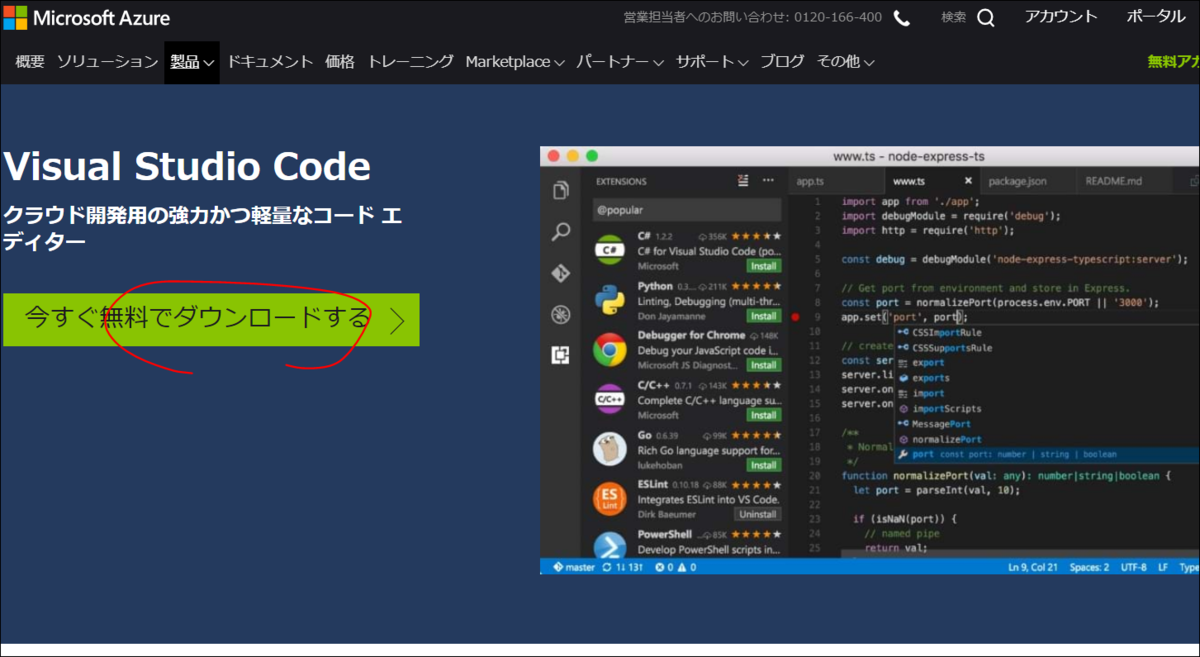This screenshot has width=1200, height=657.
Task: Click the VS Code Extensions sidebar icon
Action: [561, 355]
